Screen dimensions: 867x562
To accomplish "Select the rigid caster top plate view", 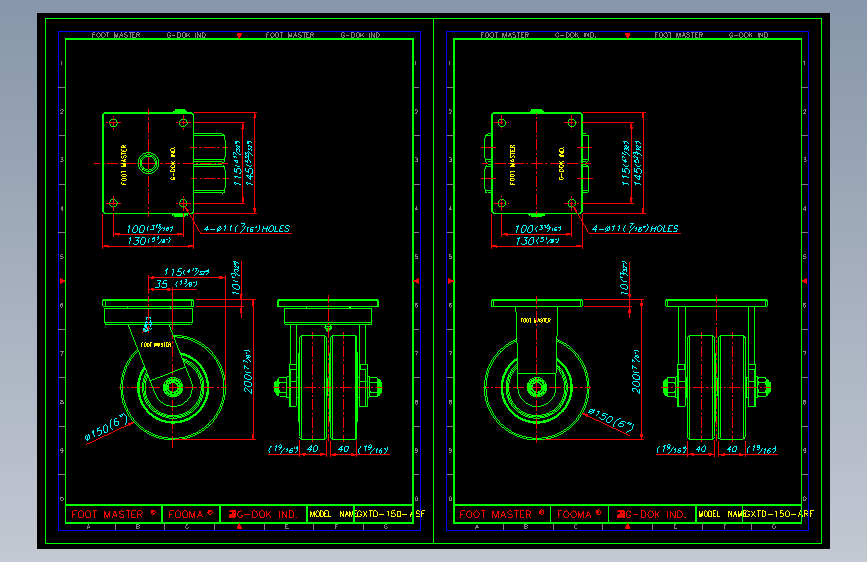I will 536,163.
